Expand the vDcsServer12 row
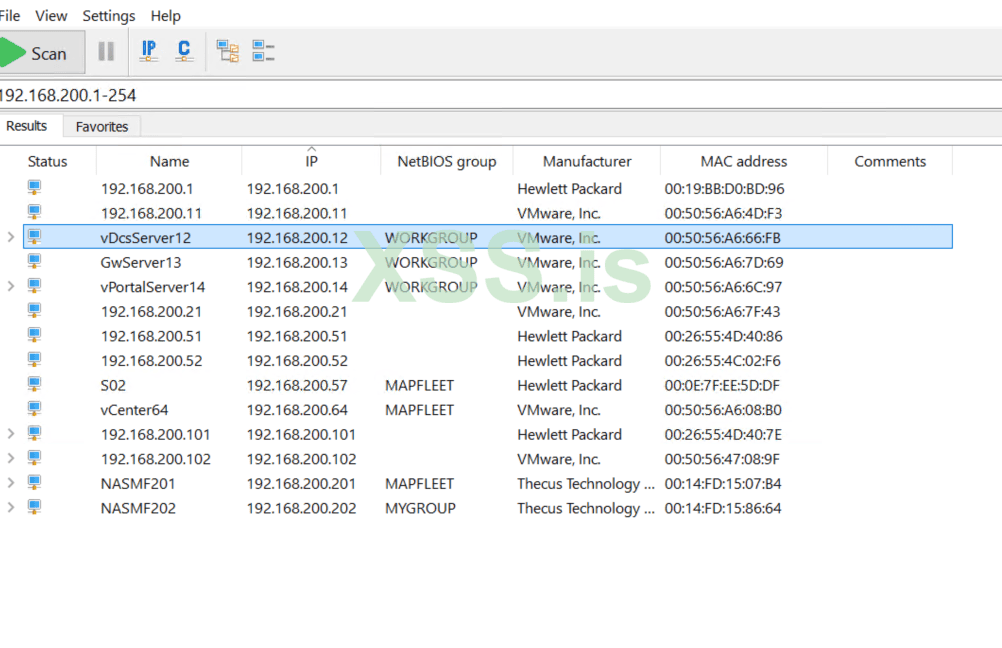Screen dimensions: 1002x648 (x=11, y=237)
